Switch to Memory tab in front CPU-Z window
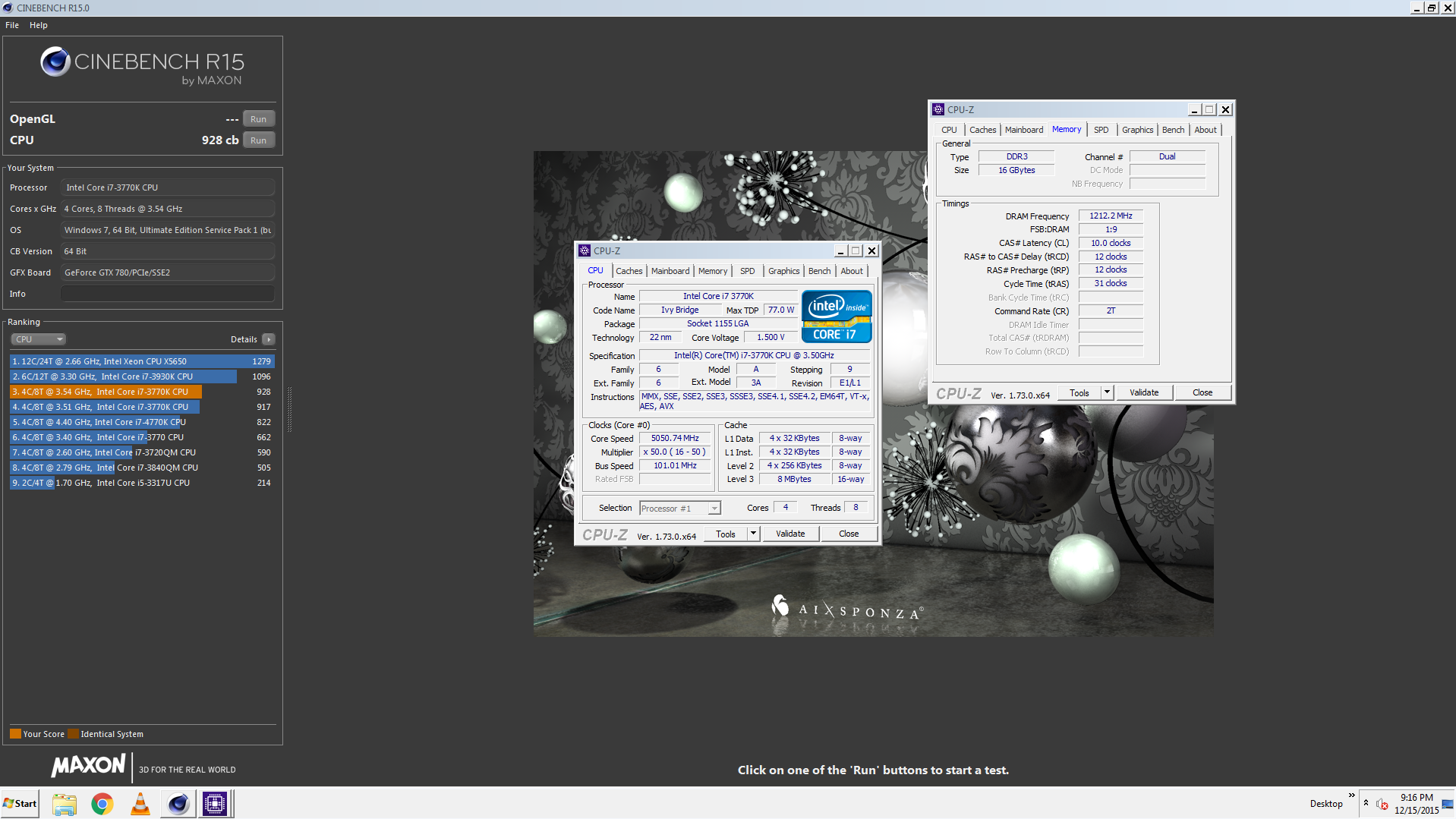 [712, 271]
